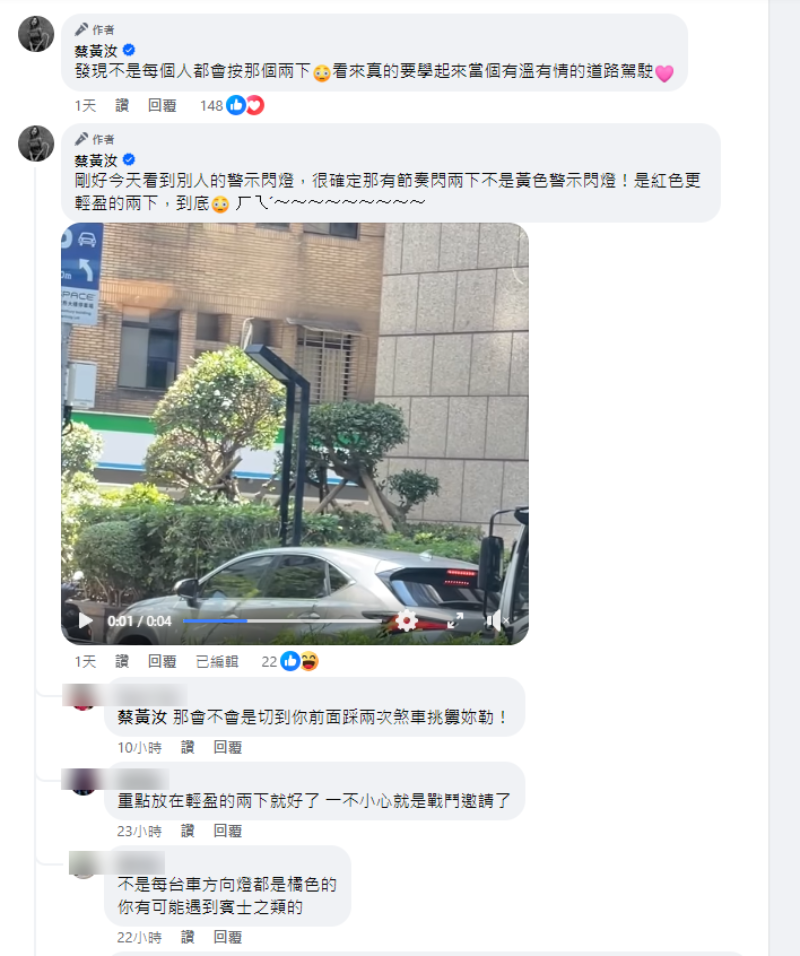Open 蔡黃汝 profile name in second comment

pos(96,160)
